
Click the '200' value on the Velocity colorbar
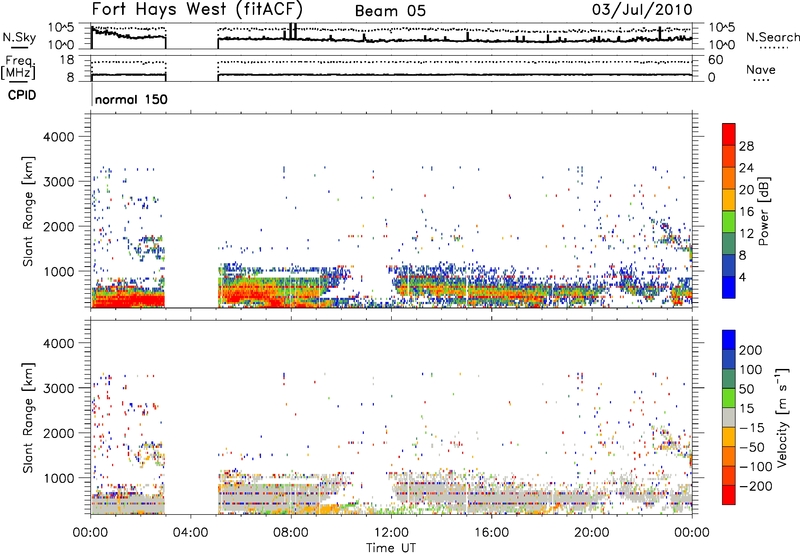point(751,350)
